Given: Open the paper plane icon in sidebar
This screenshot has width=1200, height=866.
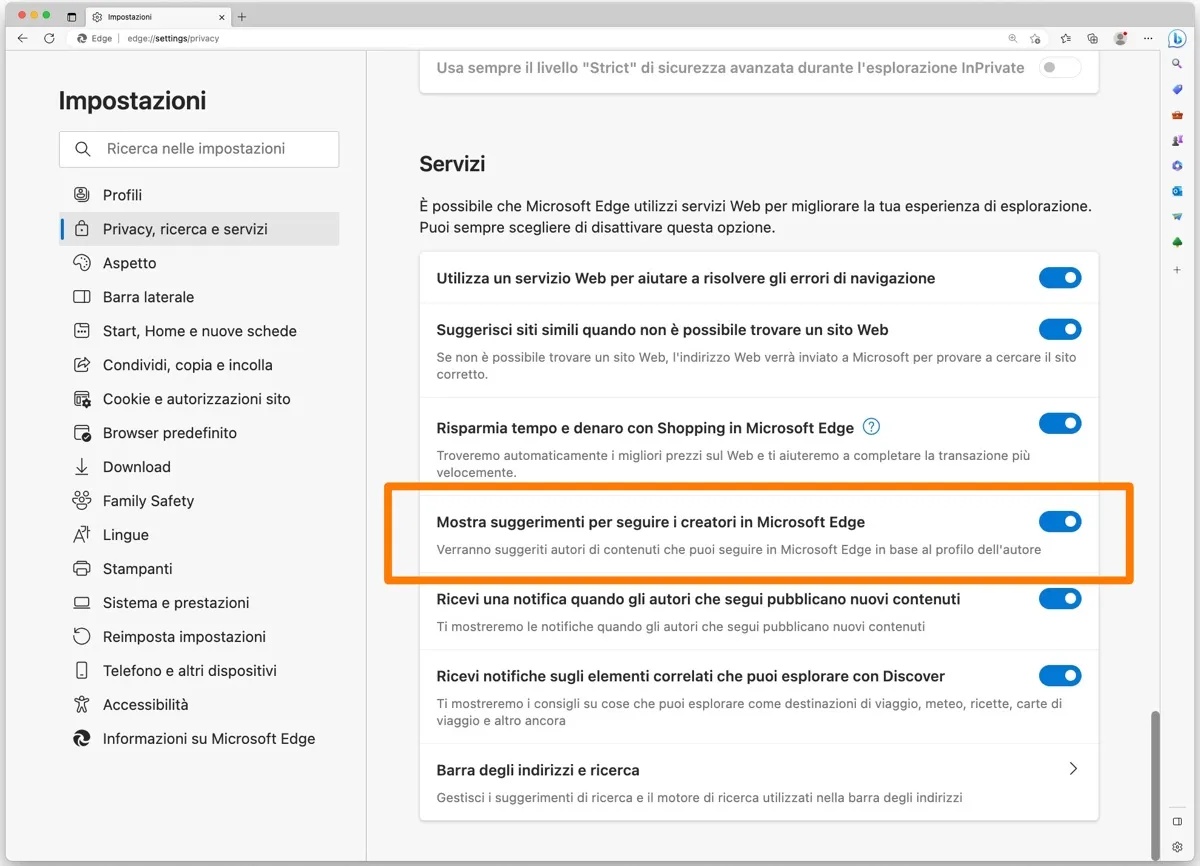Looking at the screenshot, I should click(x=1177, y=217).
